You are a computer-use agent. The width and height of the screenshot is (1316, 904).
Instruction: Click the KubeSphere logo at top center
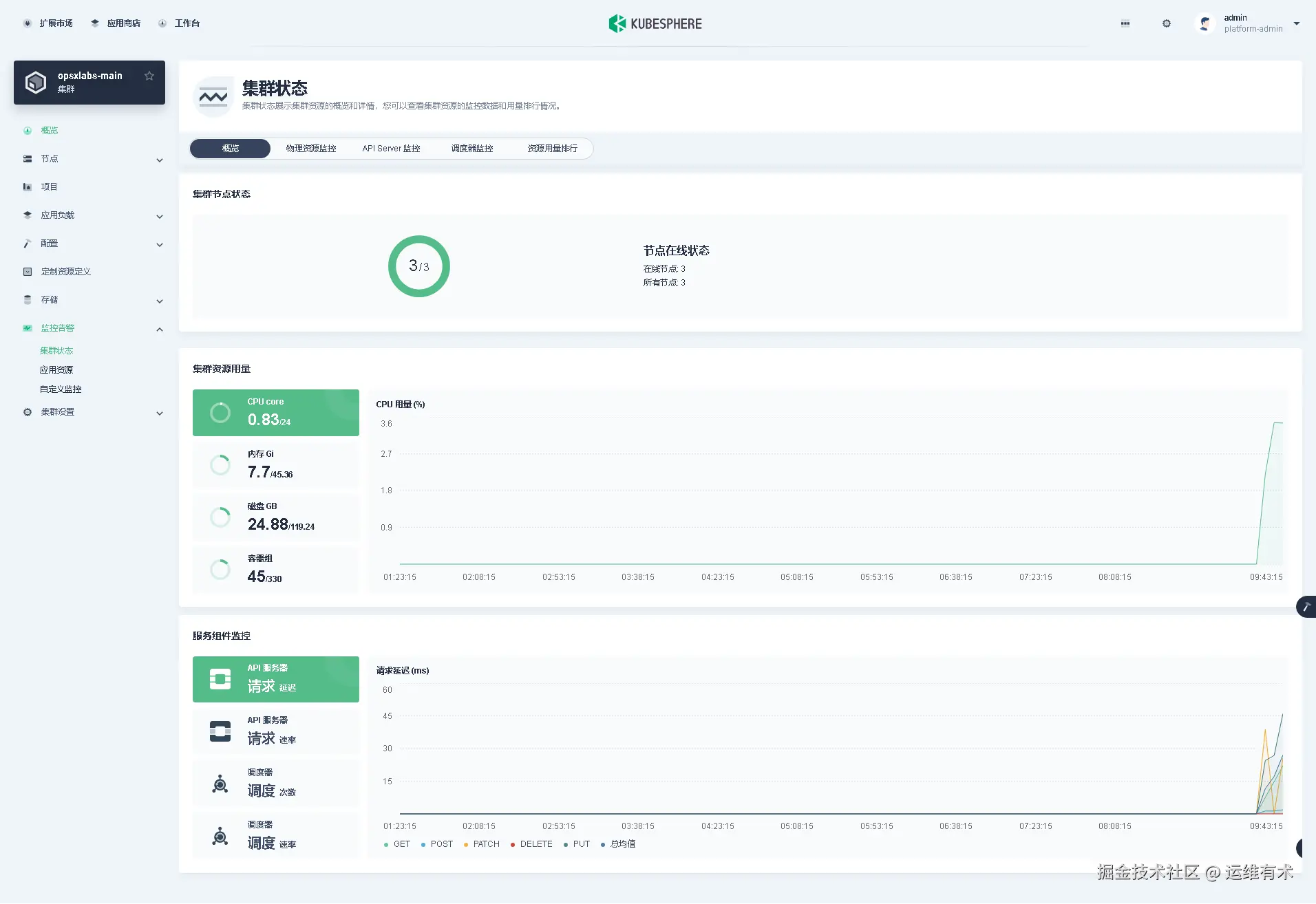654,23
